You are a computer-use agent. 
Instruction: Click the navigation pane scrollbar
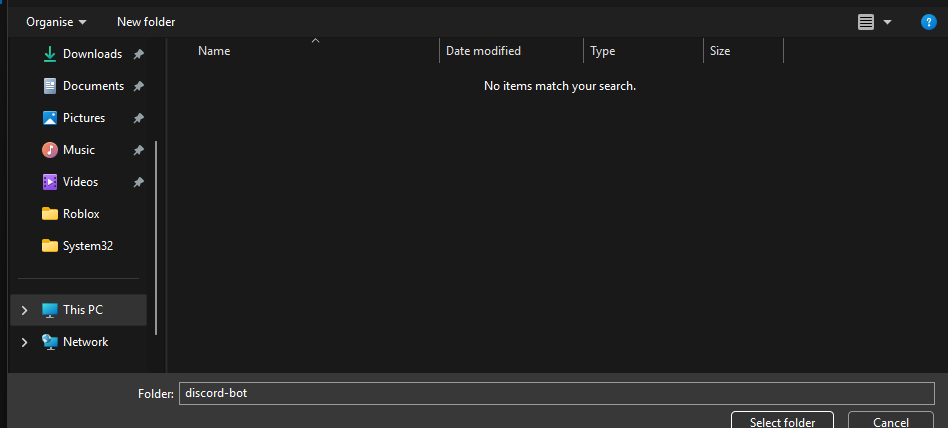click(x=157, y=238)
